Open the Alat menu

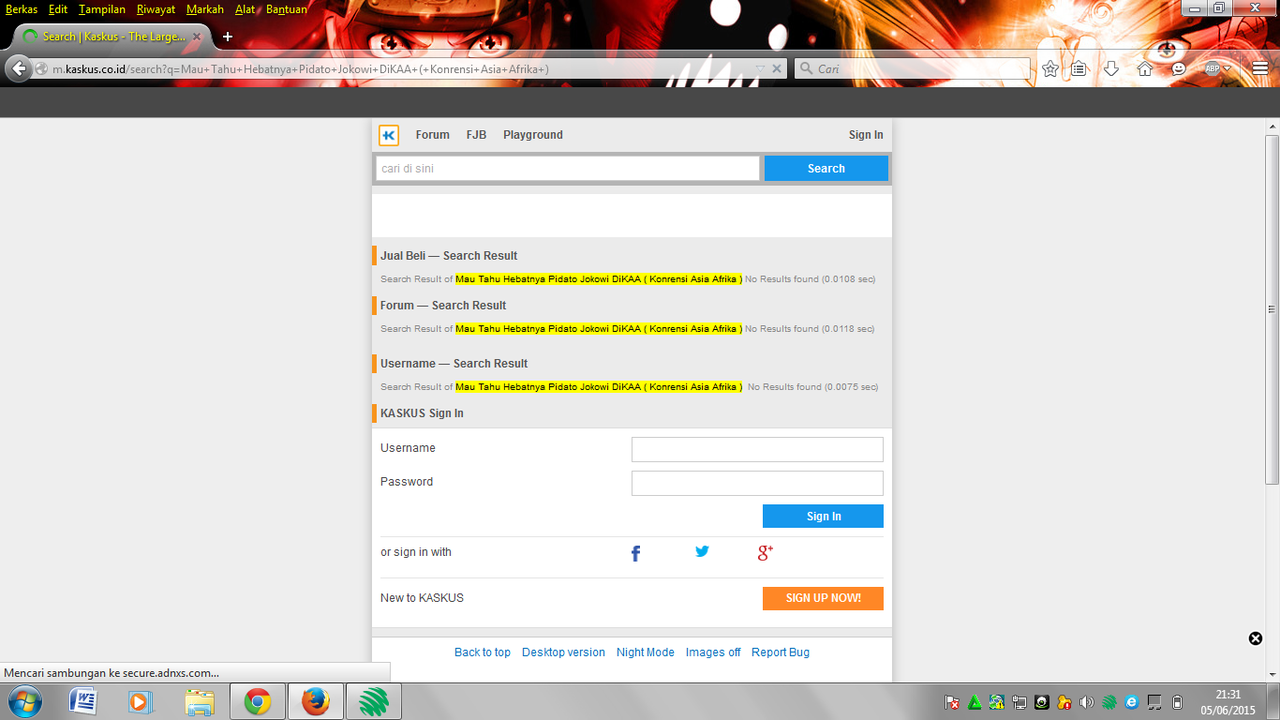[x=245, y=9]
